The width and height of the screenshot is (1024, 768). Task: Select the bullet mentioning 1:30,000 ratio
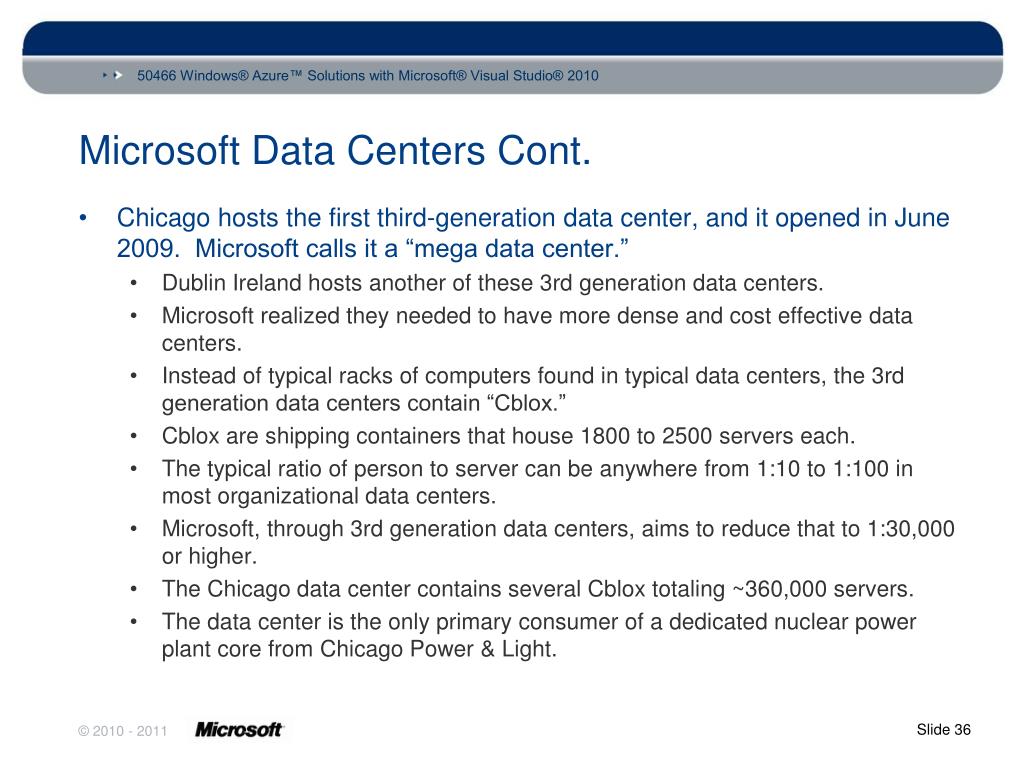point(558,542)
